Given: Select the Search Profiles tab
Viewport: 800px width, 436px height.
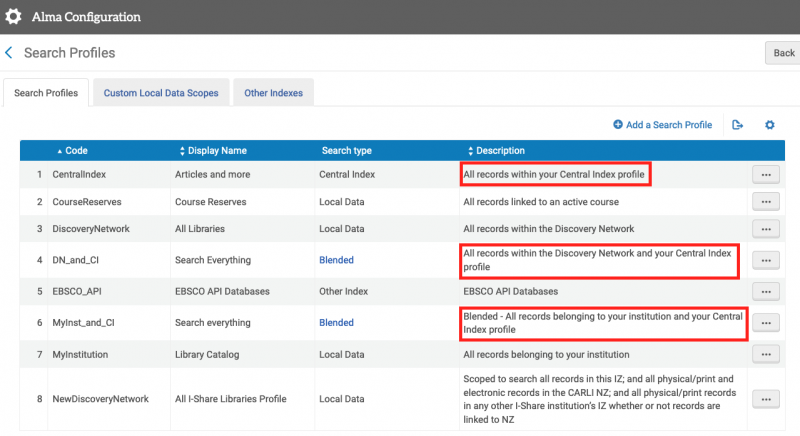Looking at the screenshot, I should 46,93.
